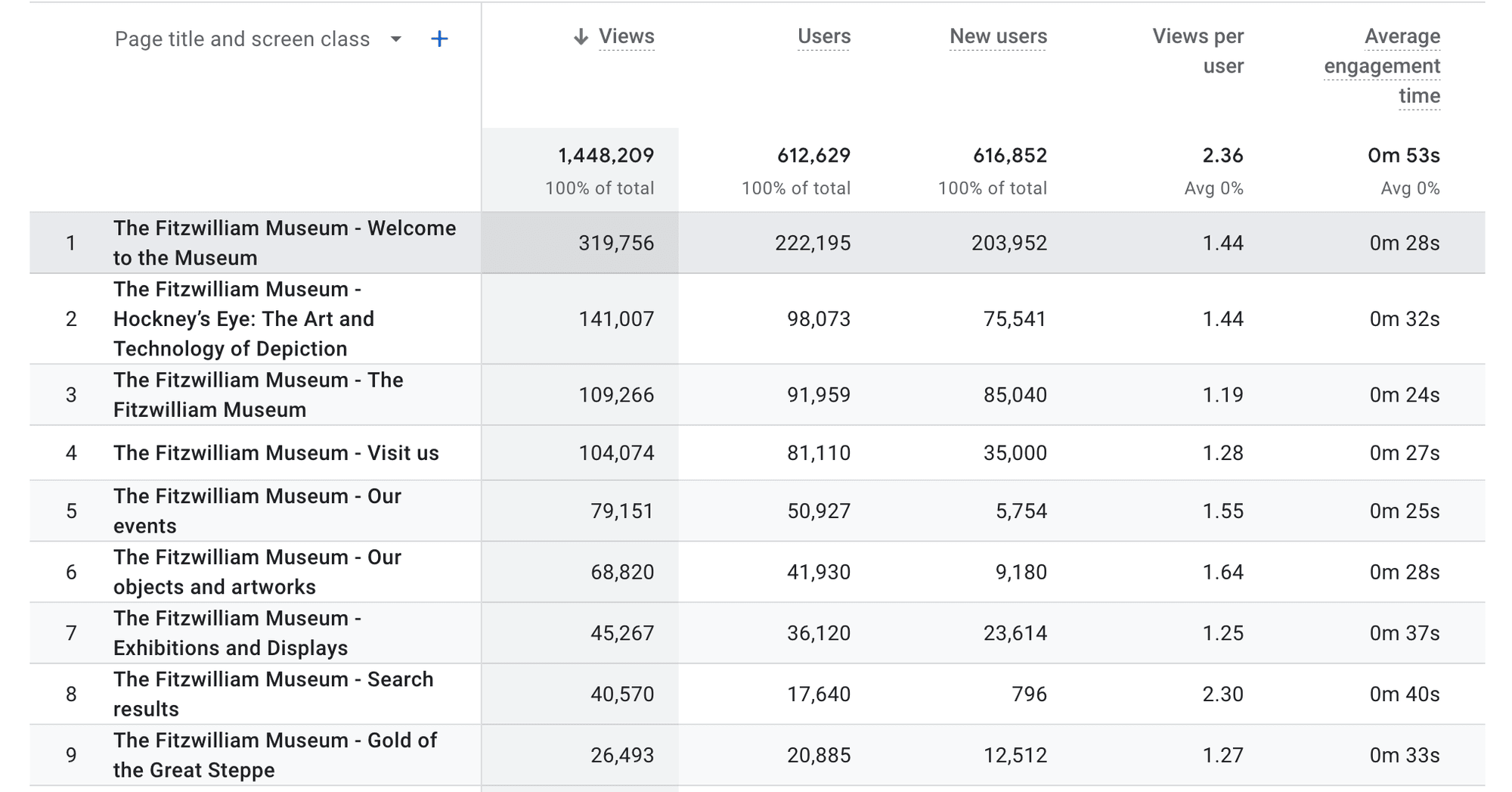Select overall engagement time 0m 53s
Image resolution: width=1512 pixels, height=792 pixels.
(x=1404, y=155)
